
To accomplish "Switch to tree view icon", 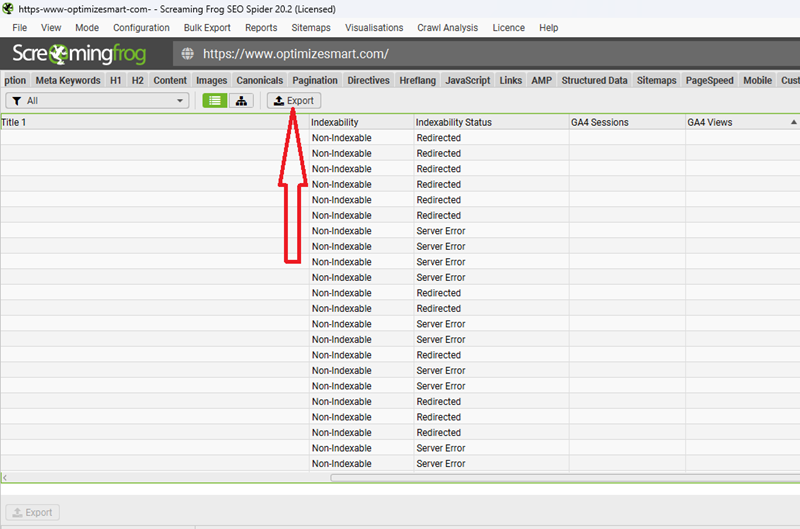I will point(241,100).
